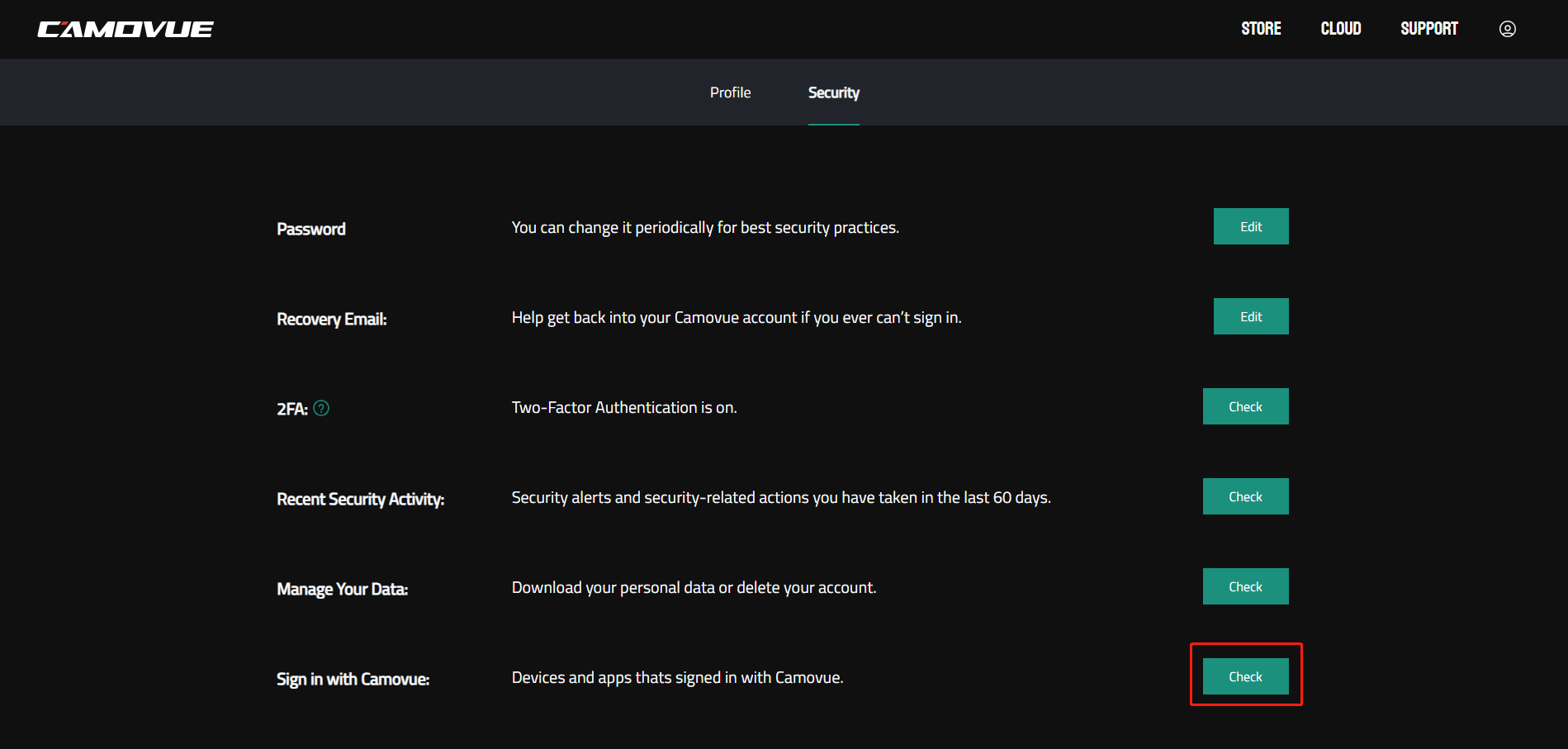Check Recent Security Activity
Image resolution: width=1568 pixels, height=749 pixels.
[x=1245, y=496]
